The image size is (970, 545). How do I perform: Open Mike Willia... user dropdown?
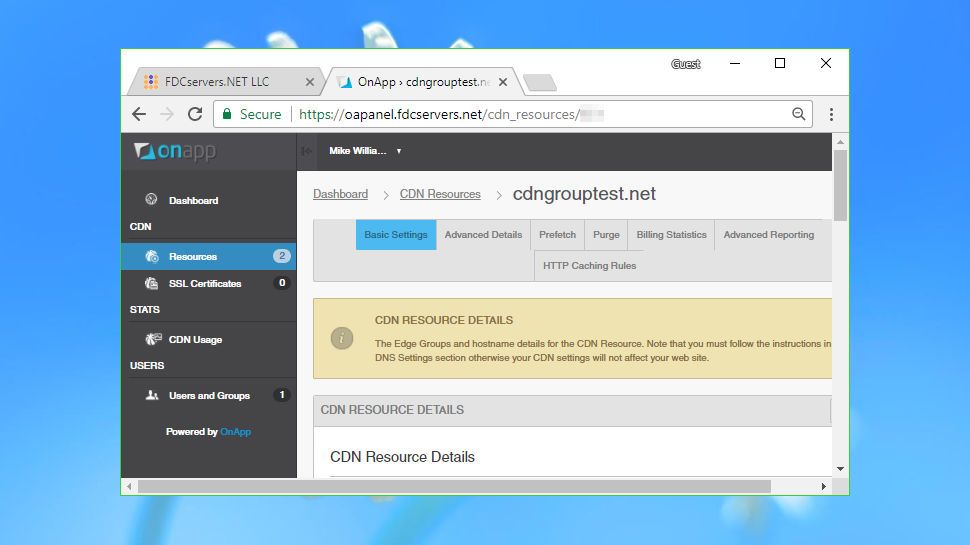[365, 151]
